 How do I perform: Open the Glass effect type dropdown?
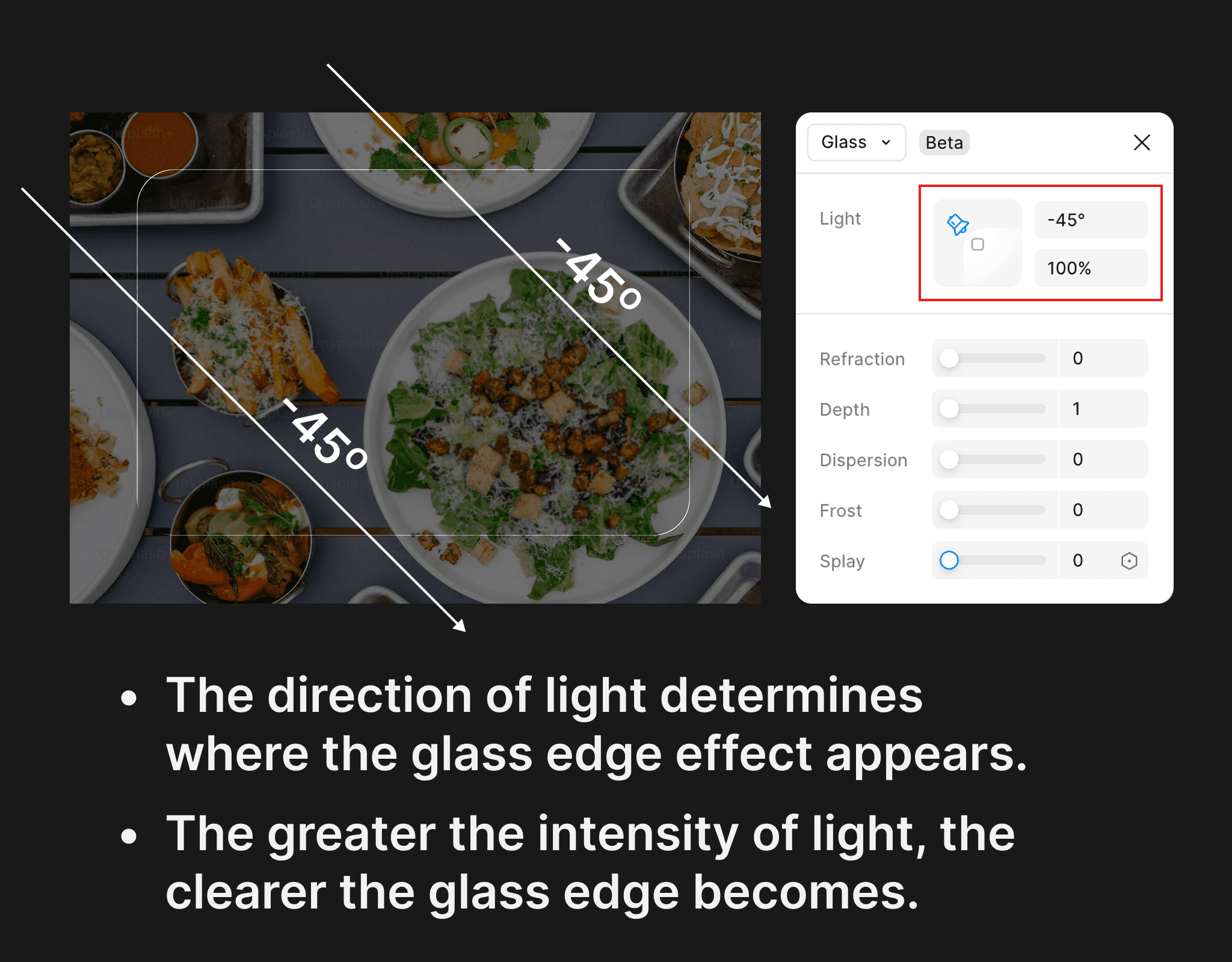tap(856, 142)
